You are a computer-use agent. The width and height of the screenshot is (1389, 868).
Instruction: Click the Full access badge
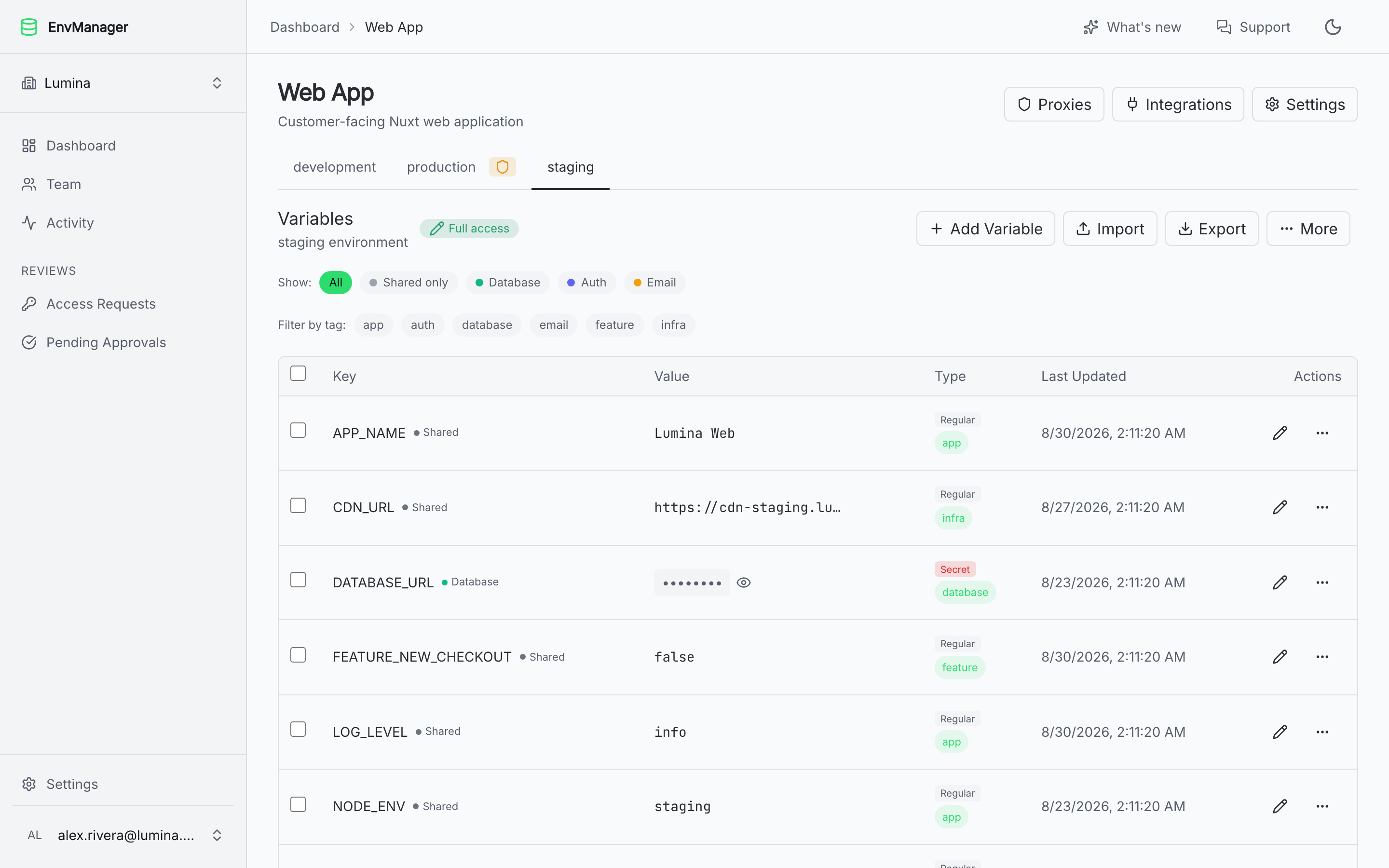469,229
